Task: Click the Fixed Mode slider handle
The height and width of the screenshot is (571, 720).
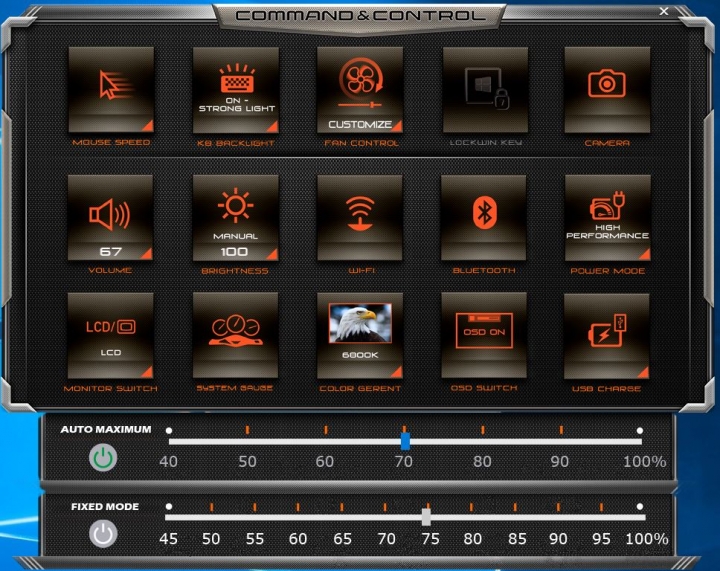Action: pos(426,517)
